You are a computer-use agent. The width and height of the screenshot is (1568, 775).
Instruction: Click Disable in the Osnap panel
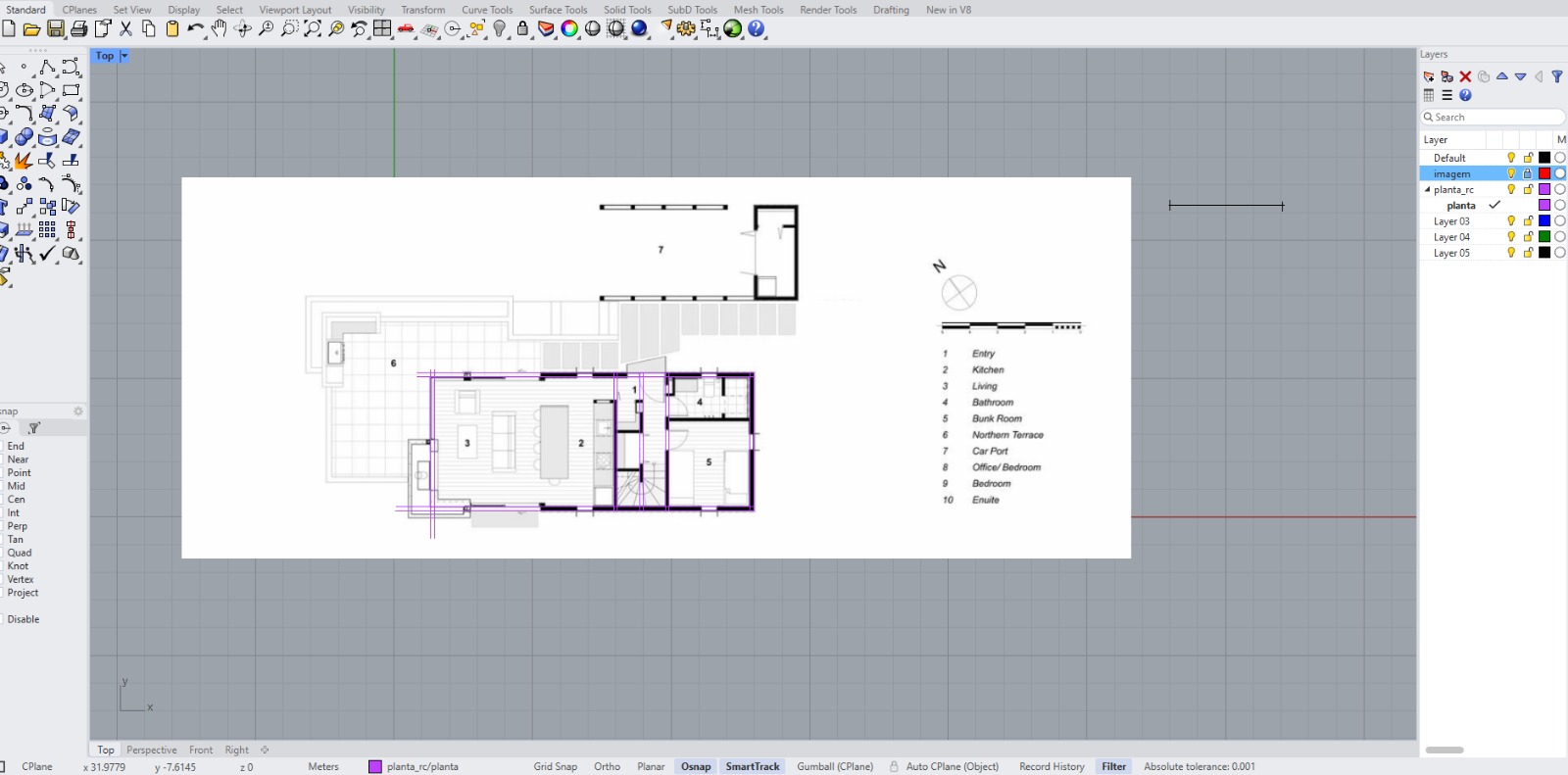[x=24, y=619]
